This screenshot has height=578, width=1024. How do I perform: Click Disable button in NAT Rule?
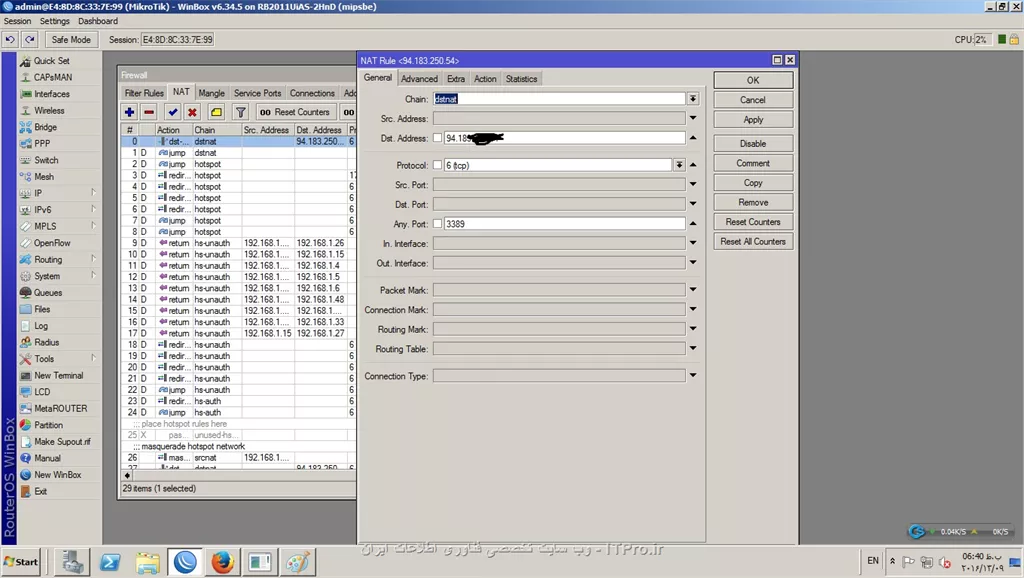click(753, 144)
